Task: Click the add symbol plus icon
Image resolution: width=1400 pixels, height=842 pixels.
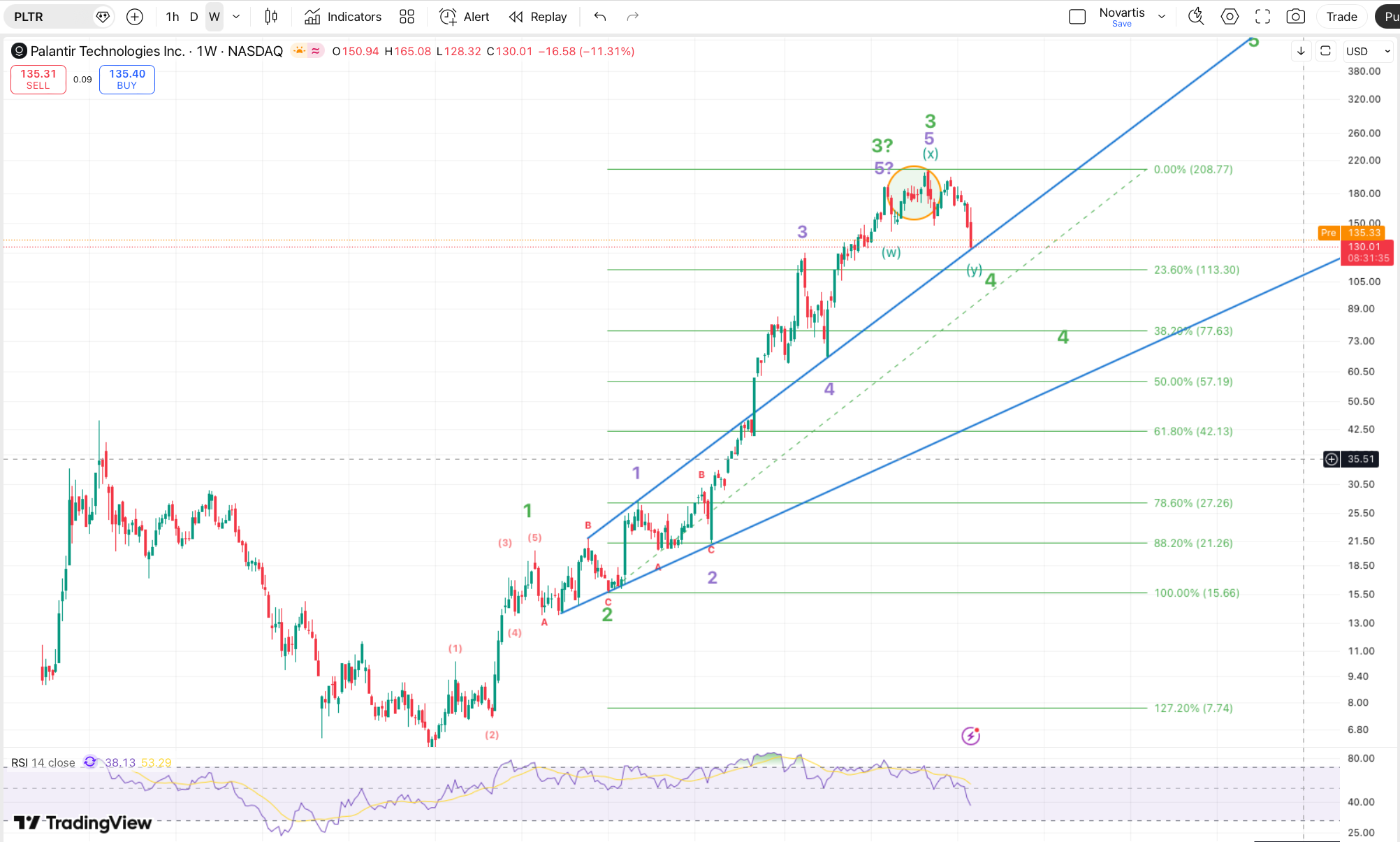Action: 135,17
